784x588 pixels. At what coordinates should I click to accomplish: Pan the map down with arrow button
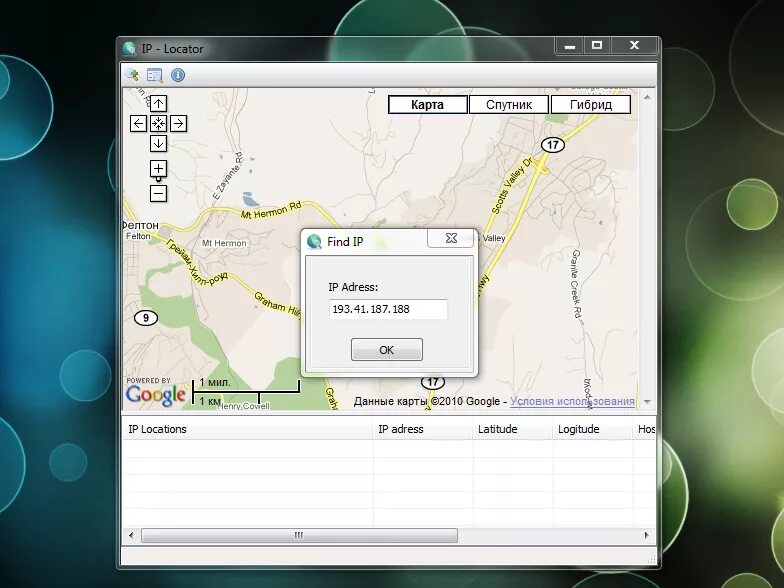158,144
